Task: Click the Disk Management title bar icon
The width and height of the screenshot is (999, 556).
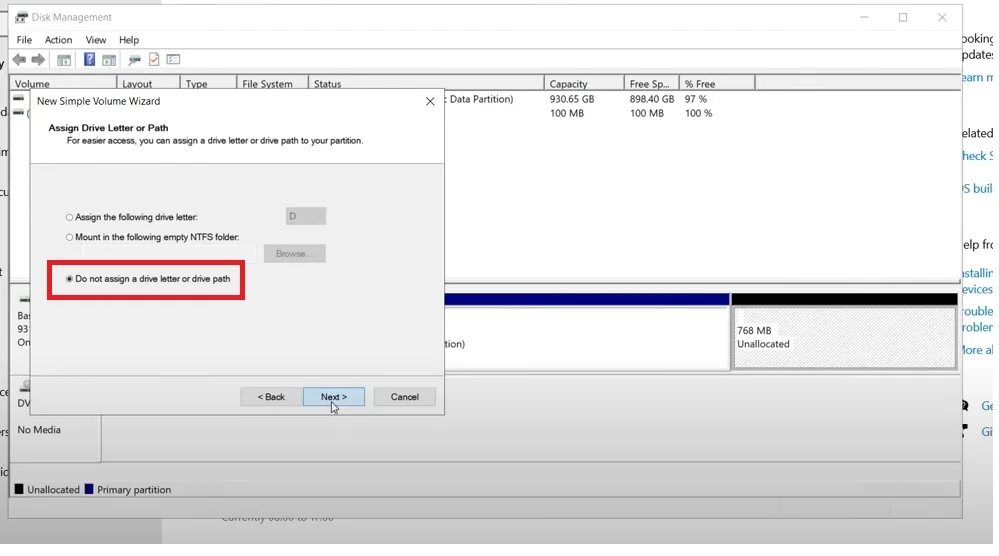Action: pyautogui.click(x=21, y=17)
